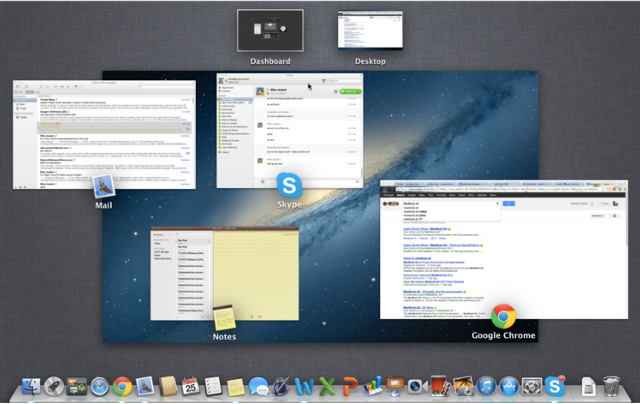Select the Notes window preview
640x404 pixels.
[224, 273]
